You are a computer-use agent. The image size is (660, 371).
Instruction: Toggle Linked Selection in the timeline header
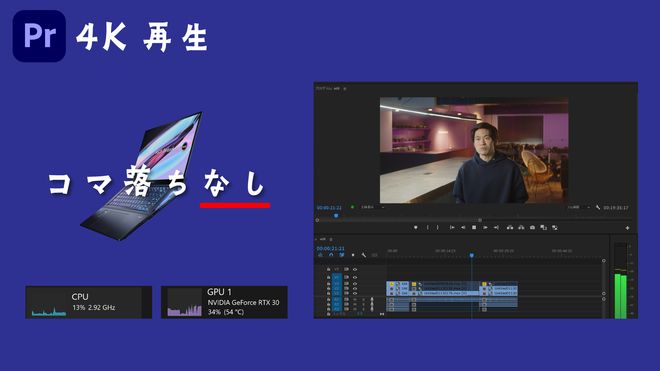pyautogui.click(x=342, y=255)
